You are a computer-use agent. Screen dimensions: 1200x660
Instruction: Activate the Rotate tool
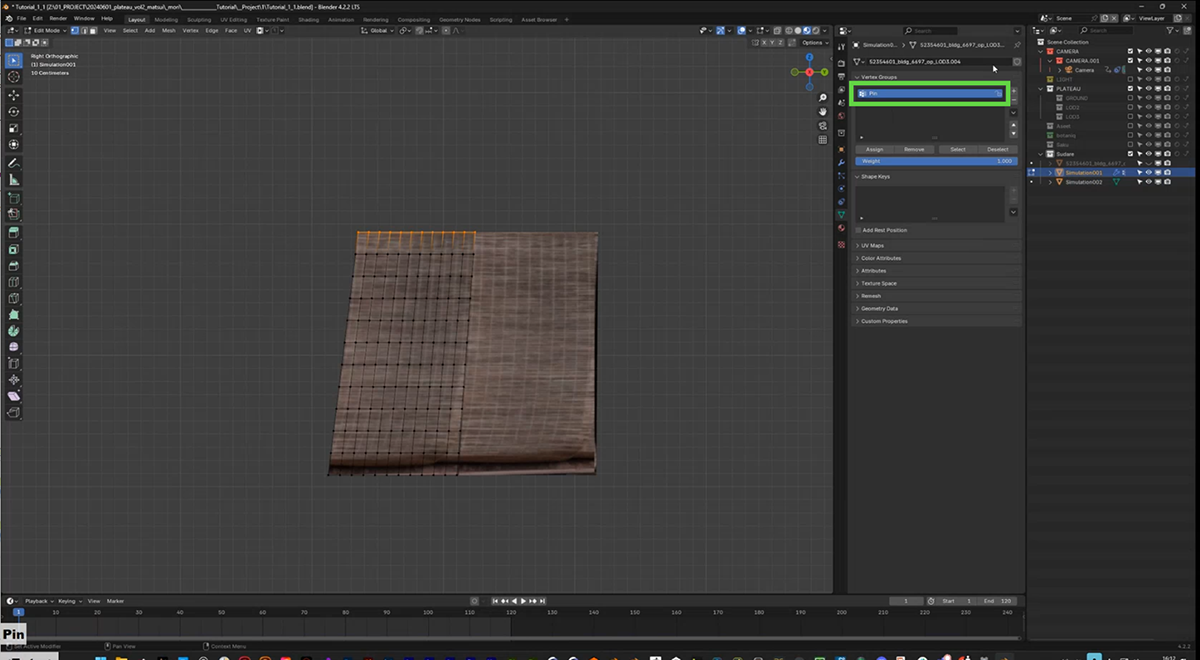[14, 112]
